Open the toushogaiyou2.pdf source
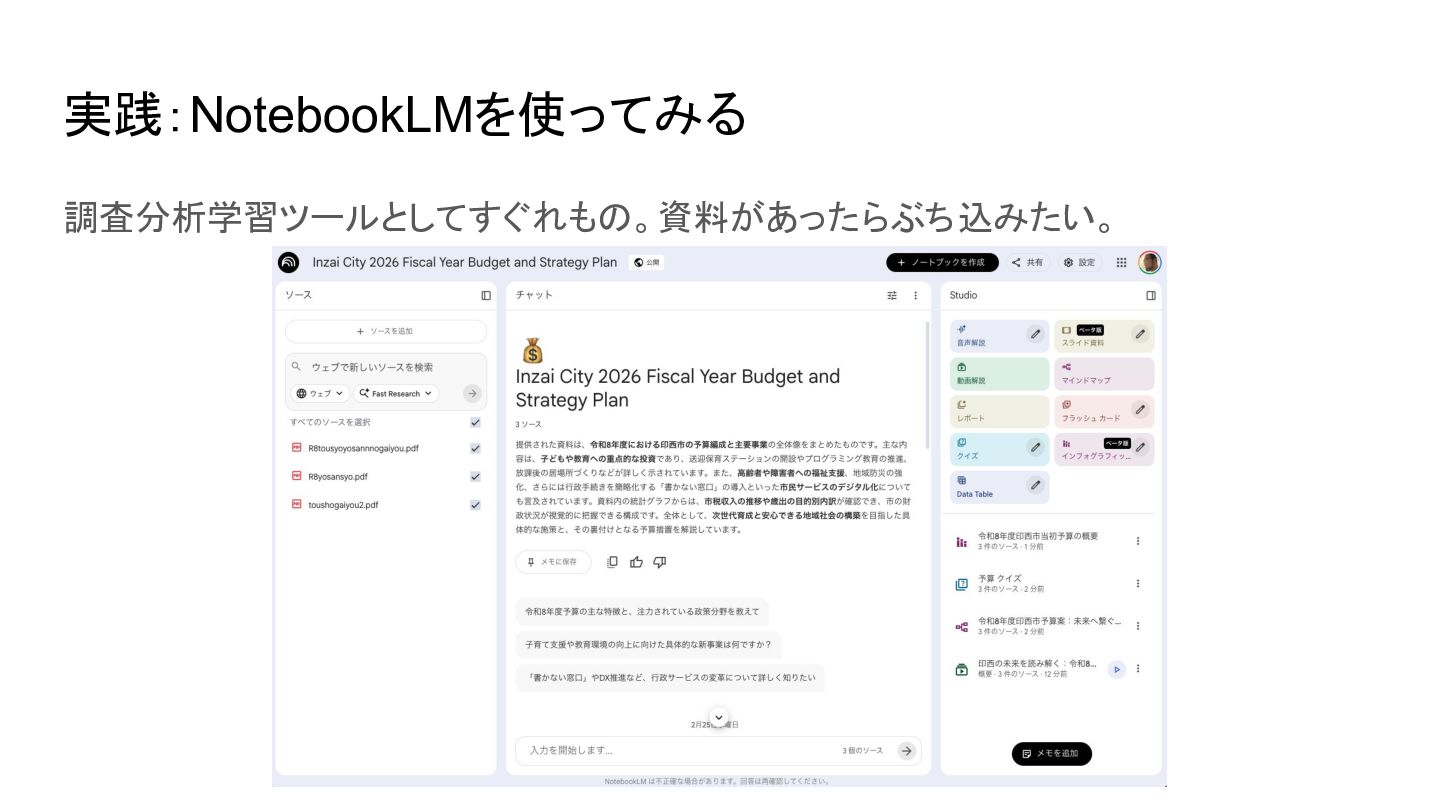Image resolution: width=1440 pixels, height=810 pixels. click(343, 505)
